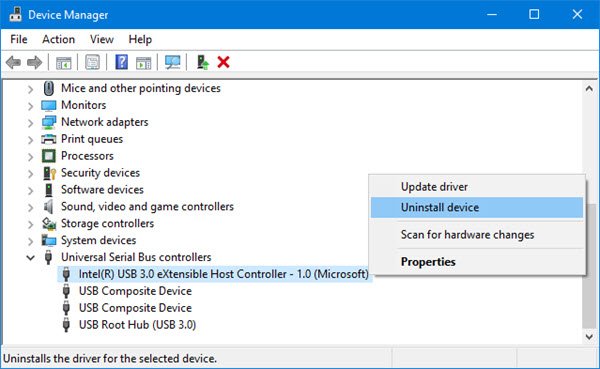
Task: Click the blue Help question mark icon
Action: point(121,62)
